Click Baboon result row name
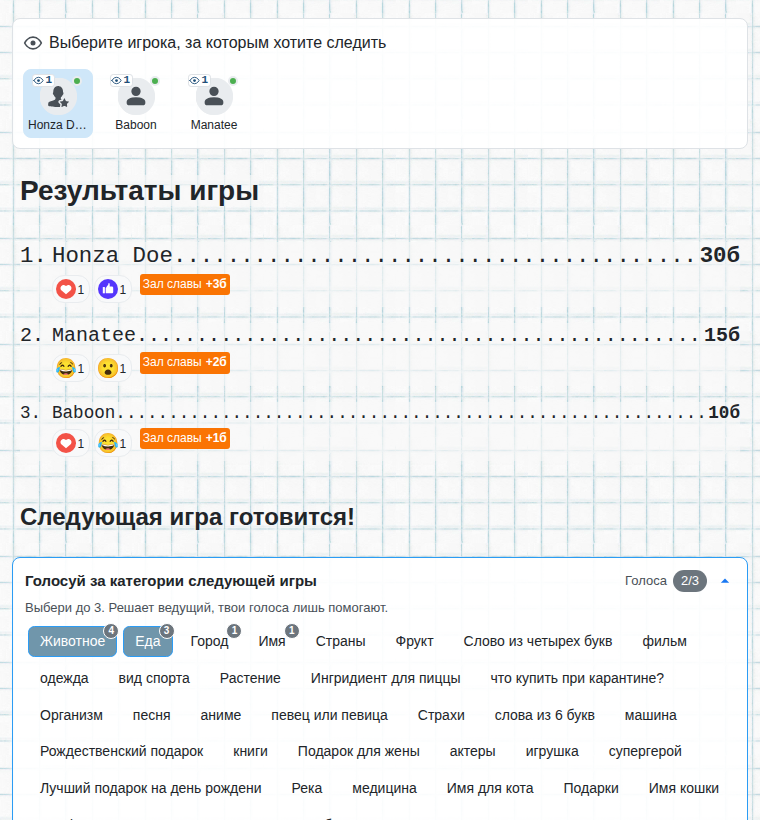The image size is (760, 820). (x=83, y=412)
